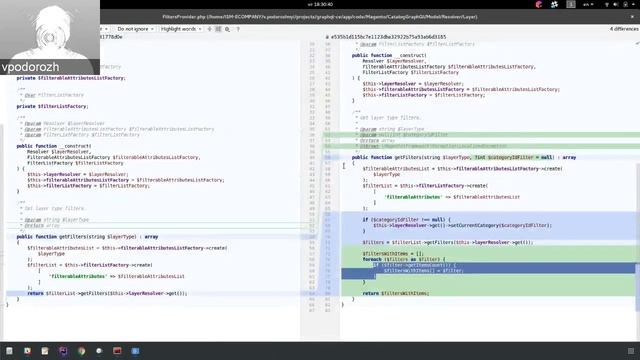The image size is (640, 360).
Task: Click the window title 'FiltersProvider.php' bar
Action: 320,17
